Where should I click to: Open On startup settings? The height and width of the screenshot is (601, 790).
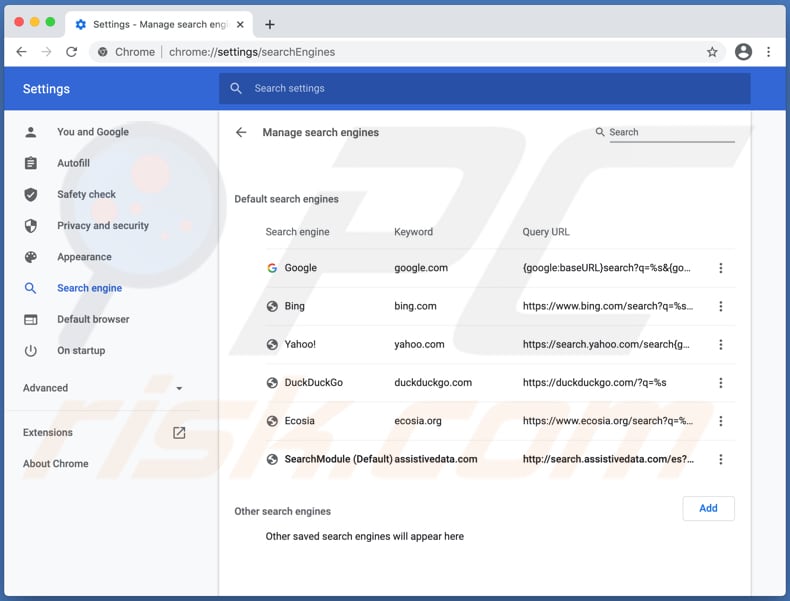[x=81, y=351]
